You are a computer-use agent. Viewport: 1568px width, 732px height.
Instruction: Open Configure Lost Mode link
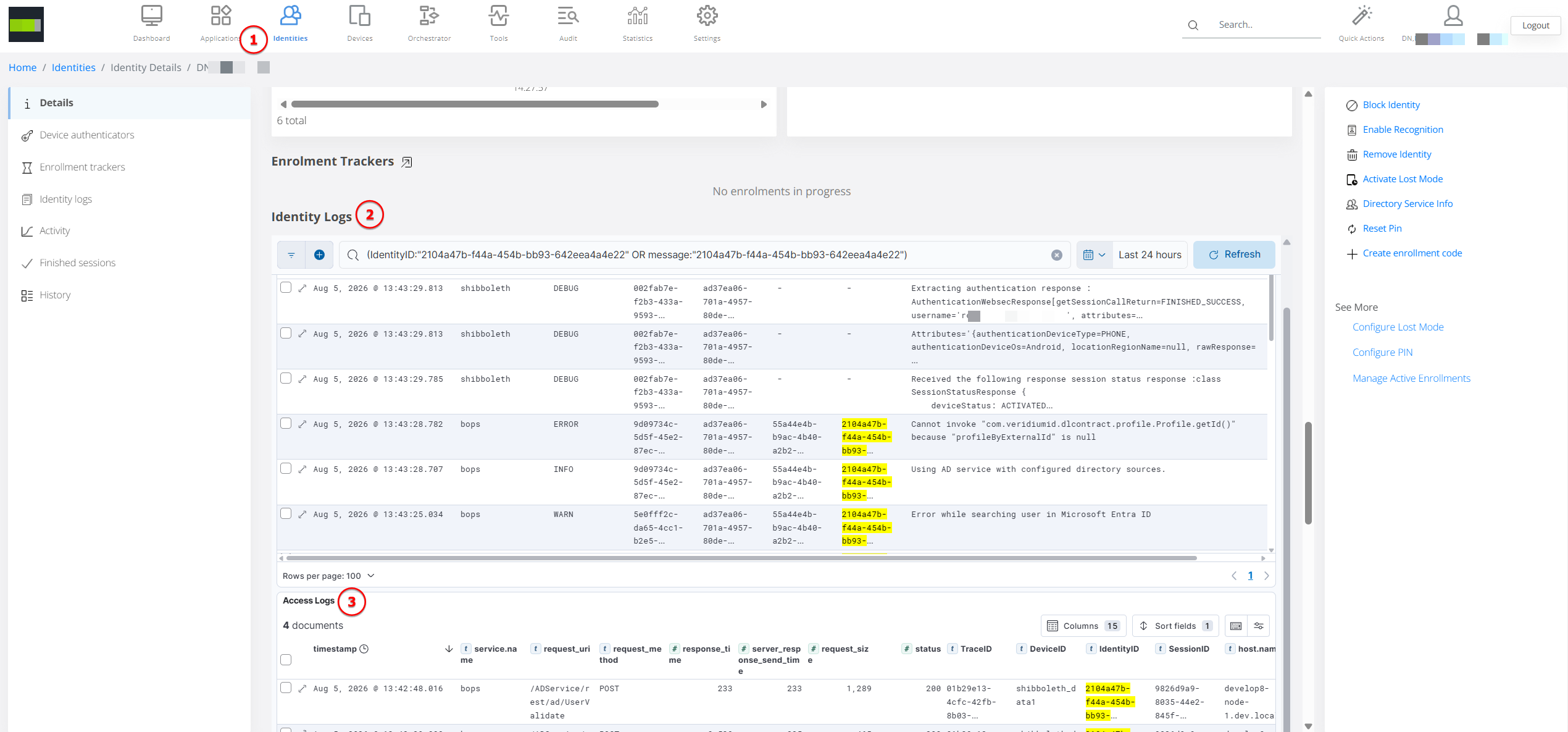pos(1398,327)
